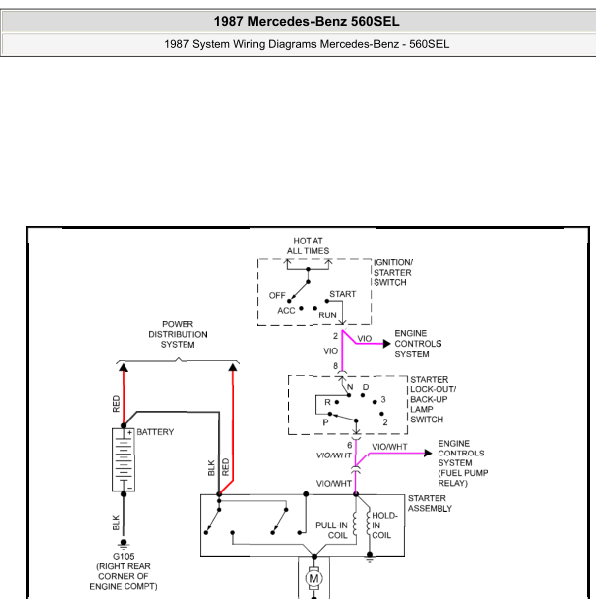
Task: Select the STARTER LOCK-OUT/BACK-UP LAMP SWITCH label
Action: click(433, 399)
